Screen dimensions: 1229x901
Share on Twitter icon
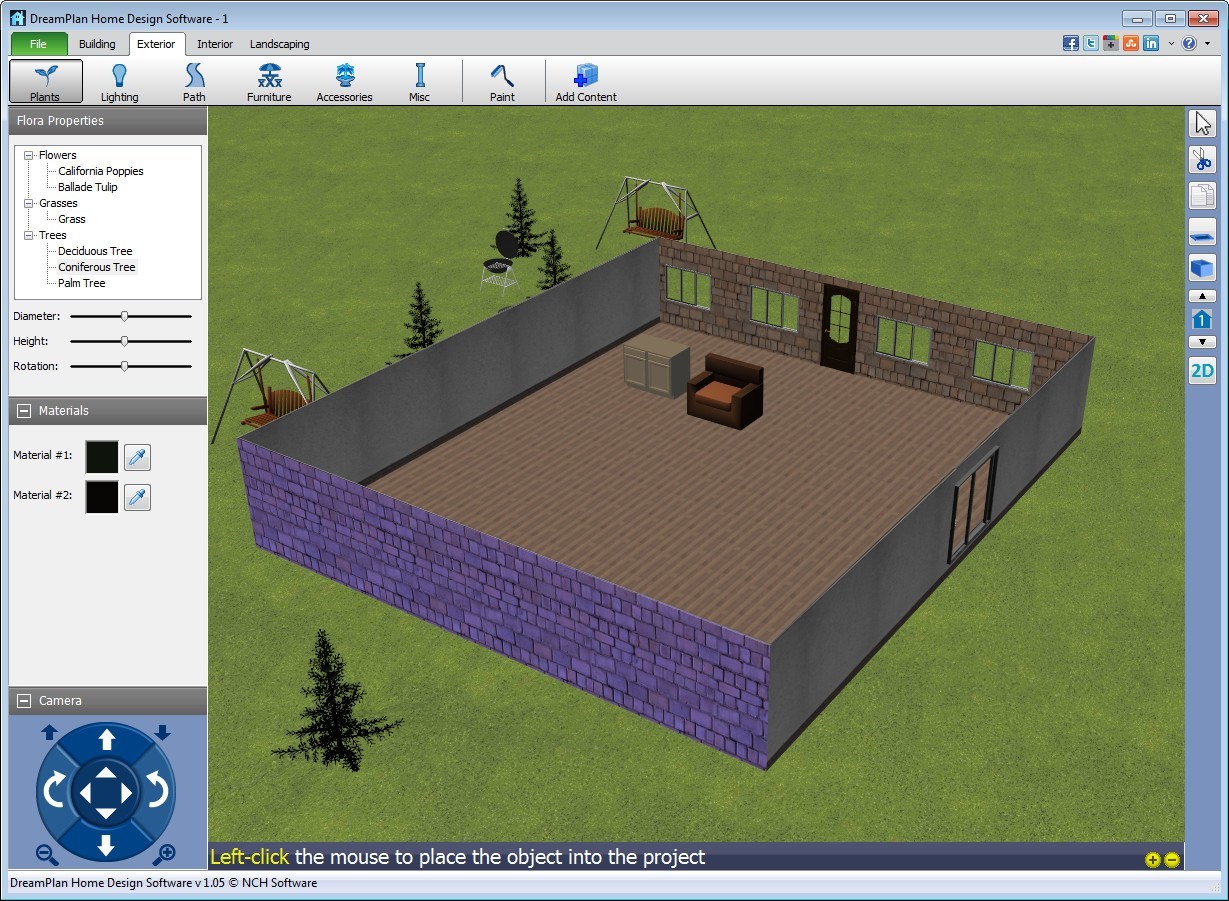coord(1091,43)
